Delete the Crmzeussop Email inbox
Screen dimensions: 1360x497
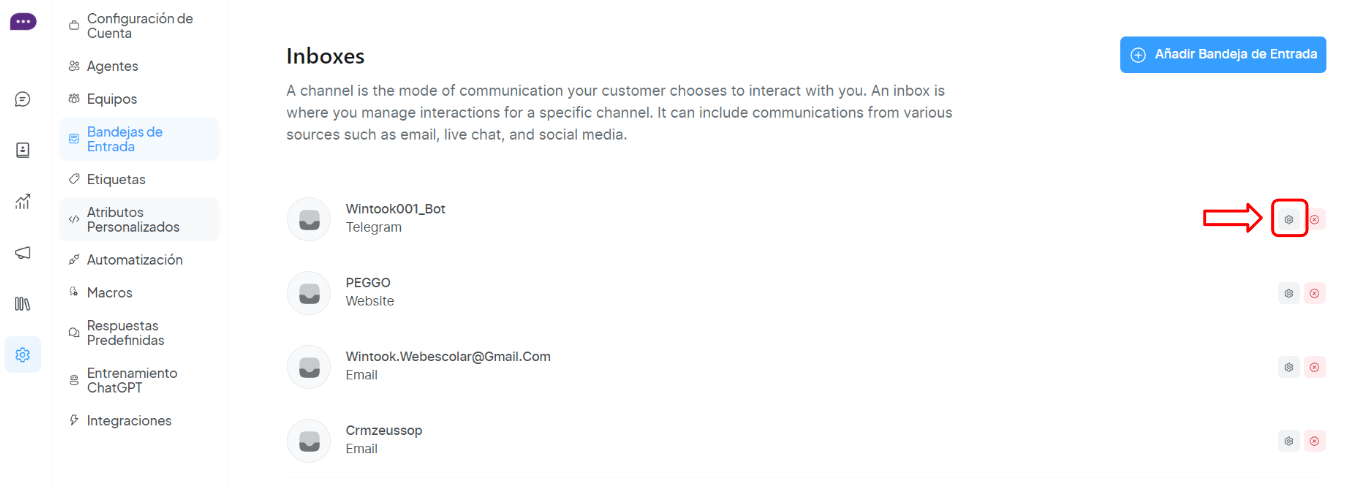(x=1315, y=441)
